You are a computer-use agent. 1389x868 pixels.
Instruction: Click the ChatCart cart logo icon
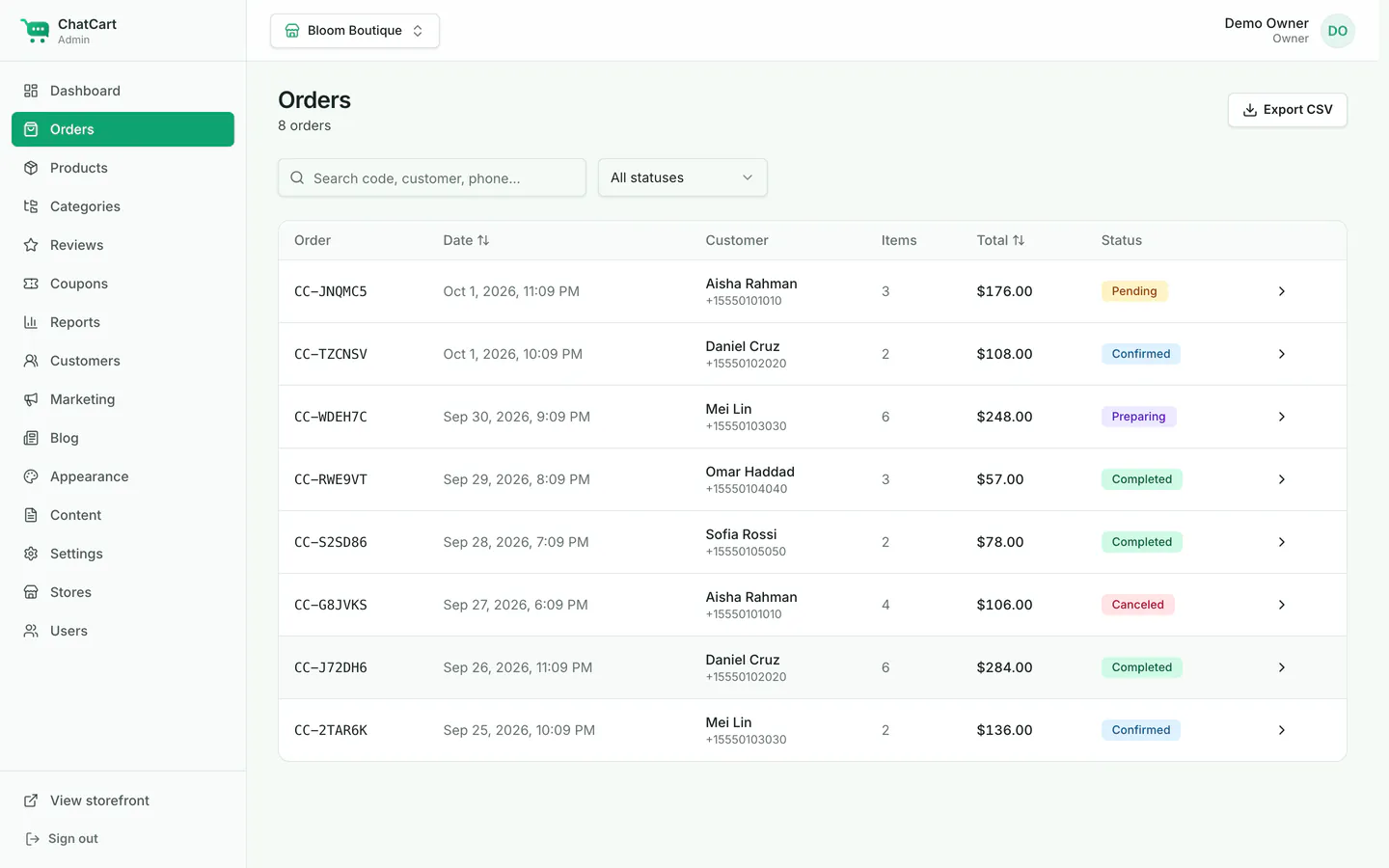[35, 31]
